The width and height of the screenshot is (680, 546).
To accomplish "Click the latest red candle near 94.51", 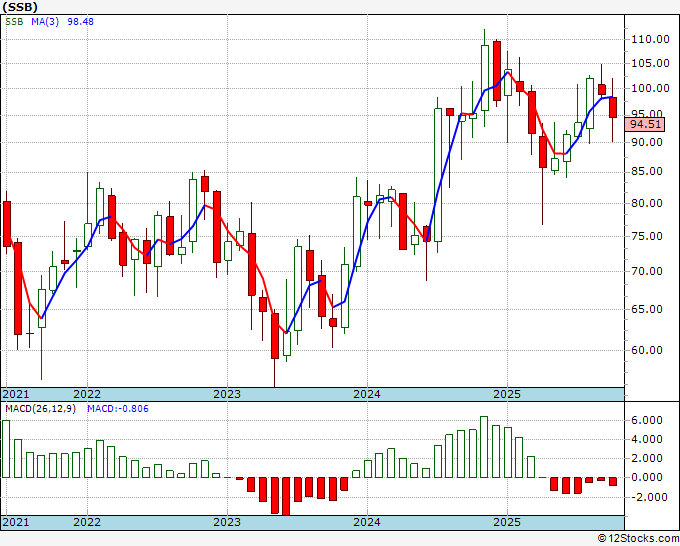I will pyautogui.click(x=613, y=108).
